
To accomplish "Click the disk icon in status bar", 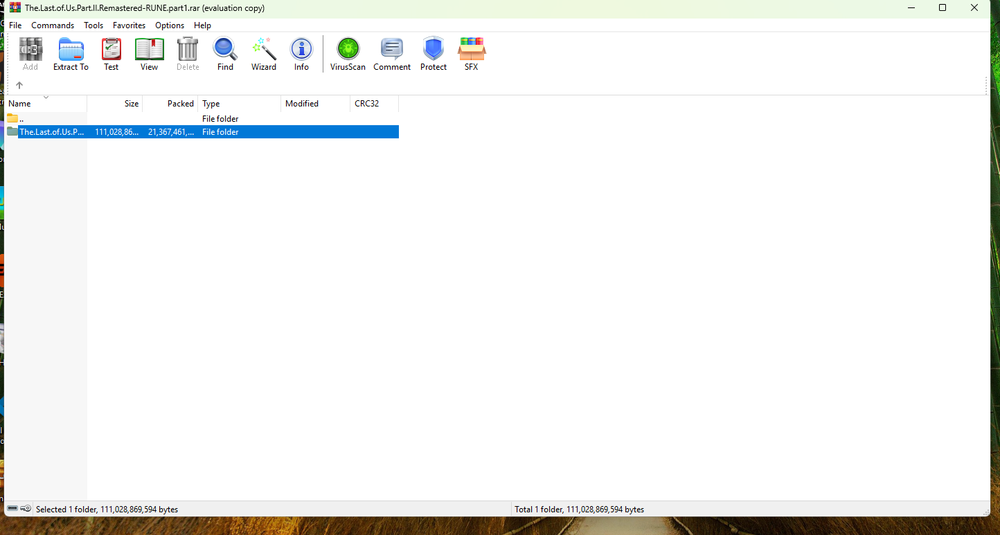I will click(x=13, y=509).
